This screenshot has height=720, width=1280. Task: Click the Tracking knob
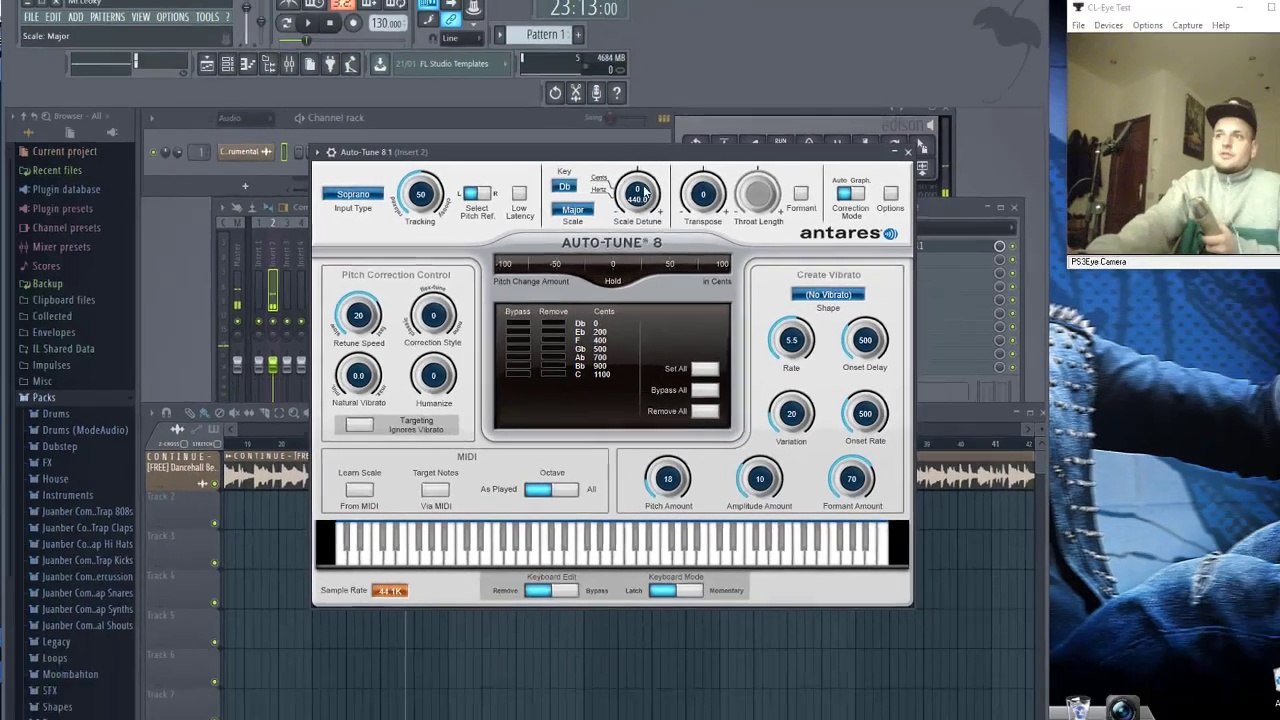420,195
